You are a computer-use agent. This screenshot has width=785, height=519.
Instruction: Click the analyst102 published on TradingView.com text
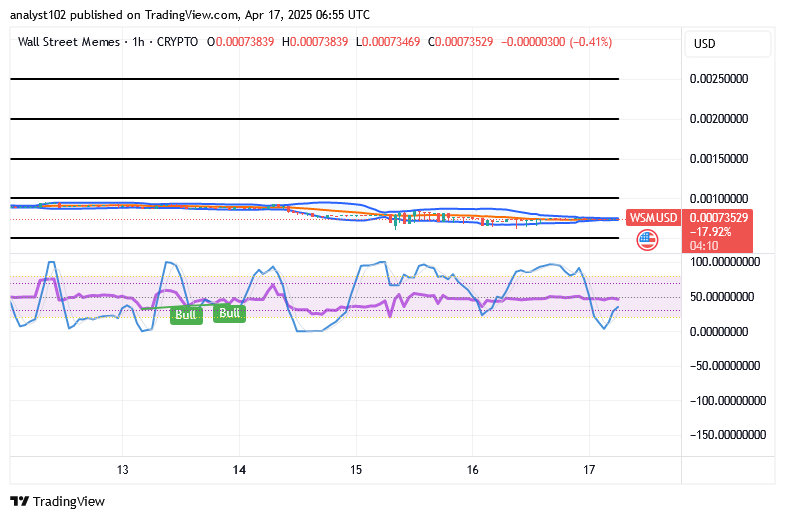pyautogui.click(x=190, y=15)
